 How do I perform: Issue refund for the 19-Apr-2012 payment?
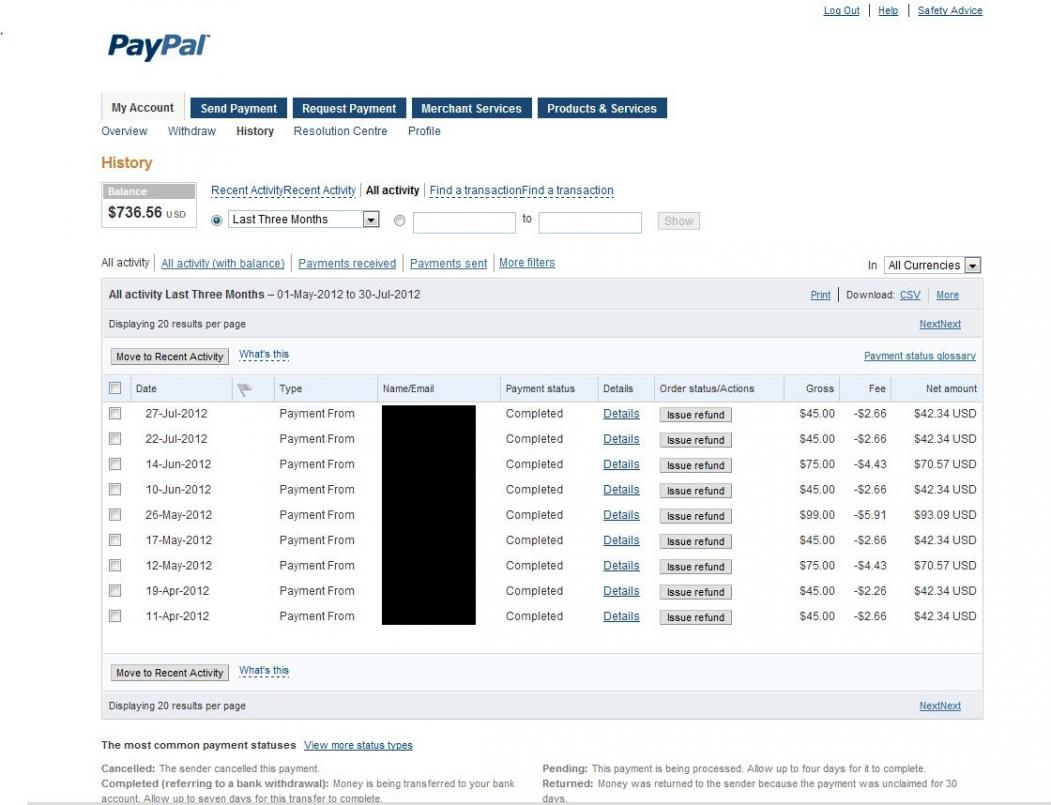(696, 592)
